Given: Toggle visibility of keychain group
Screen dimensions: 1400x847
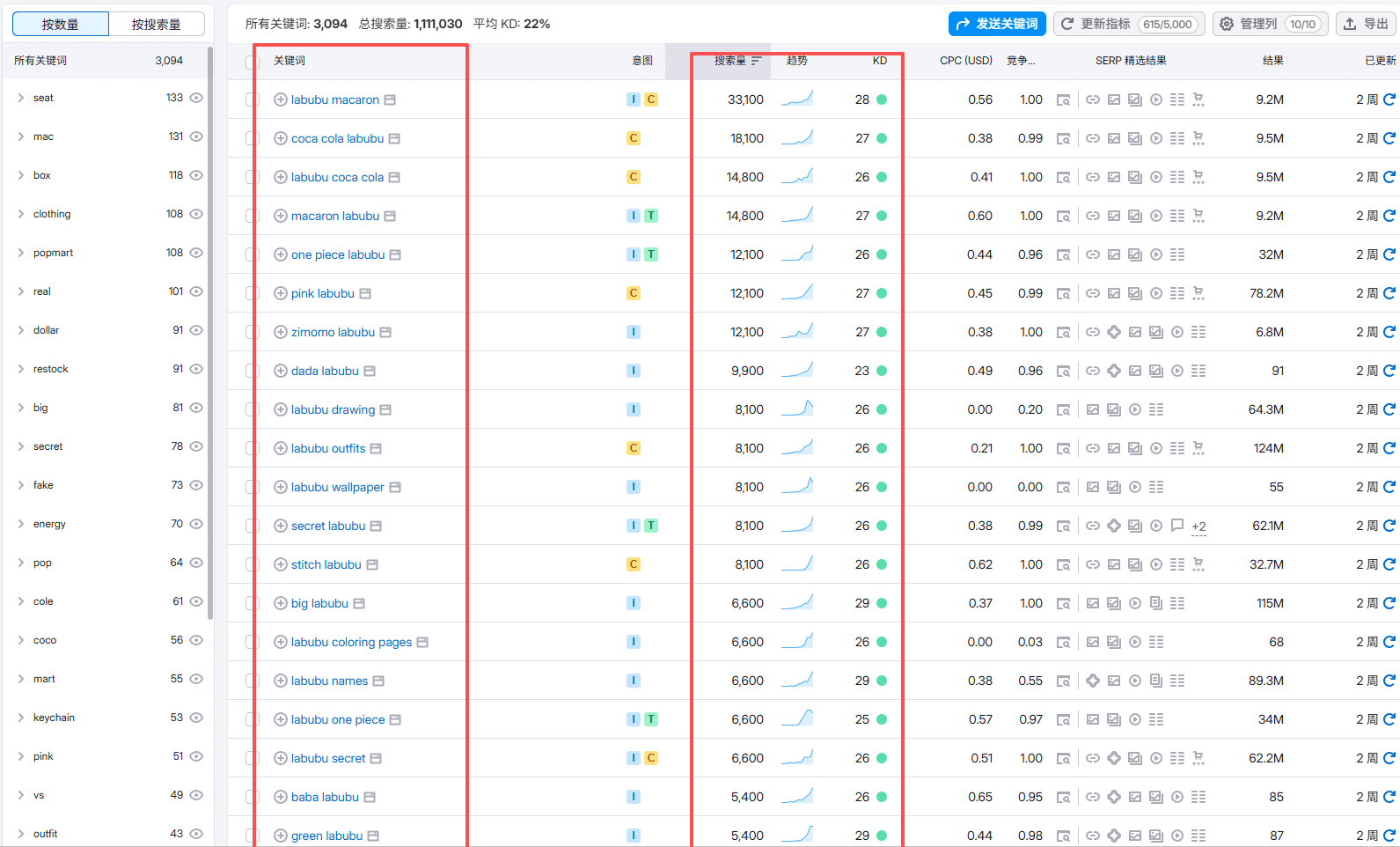Looking at the screenshot, I should 196,718.
